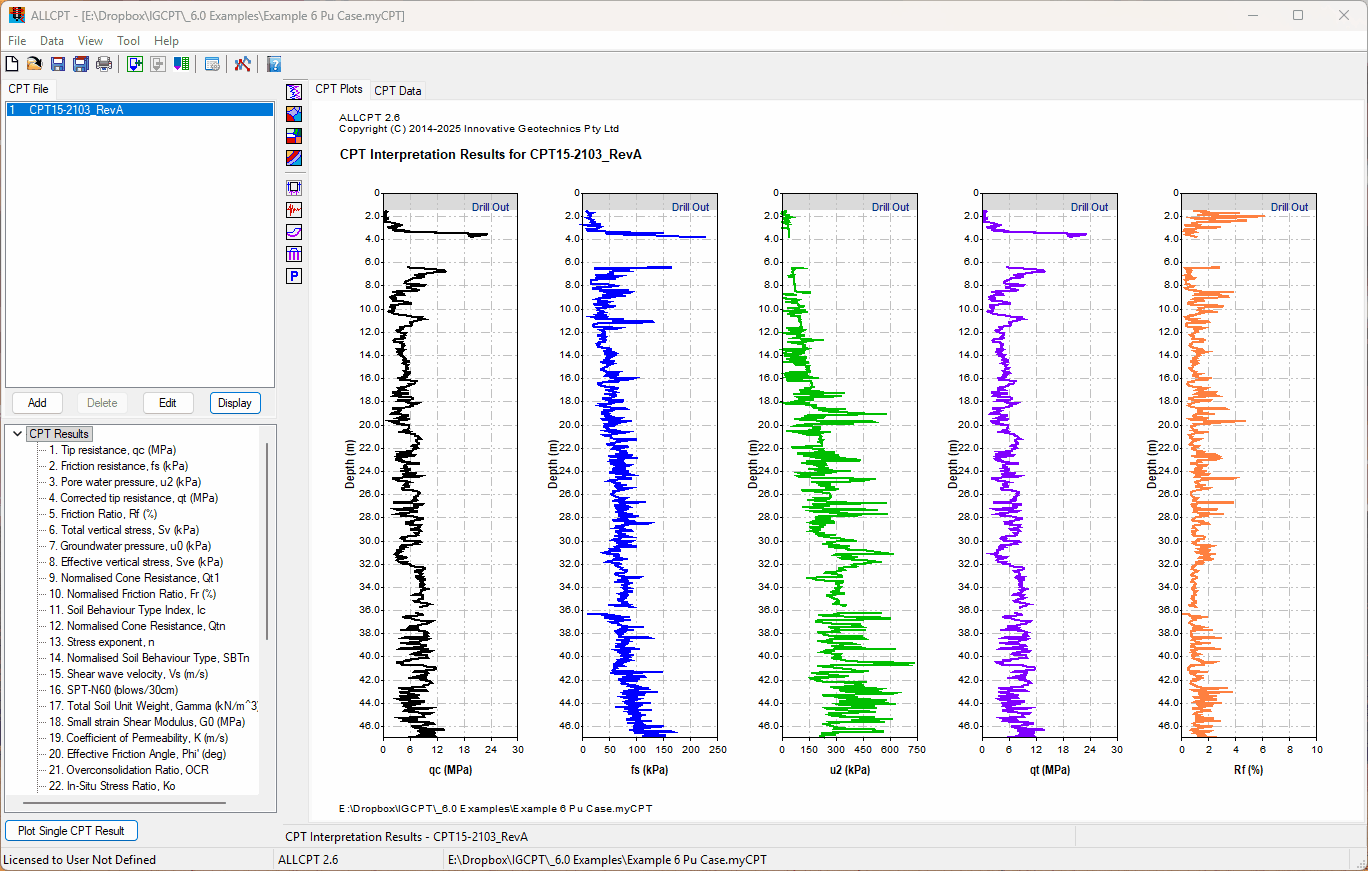This screenshot has height=871, width=1368.
Task: Click the blue P sidebar icon
Action: [294, 276]
